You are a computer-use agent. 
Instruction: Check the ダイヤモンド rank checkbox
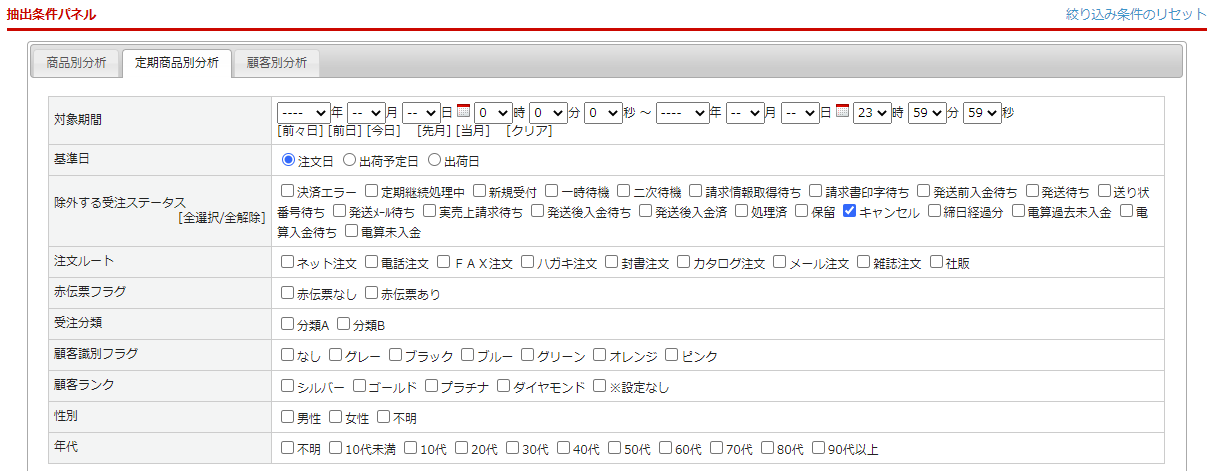[x=504, y=386]
